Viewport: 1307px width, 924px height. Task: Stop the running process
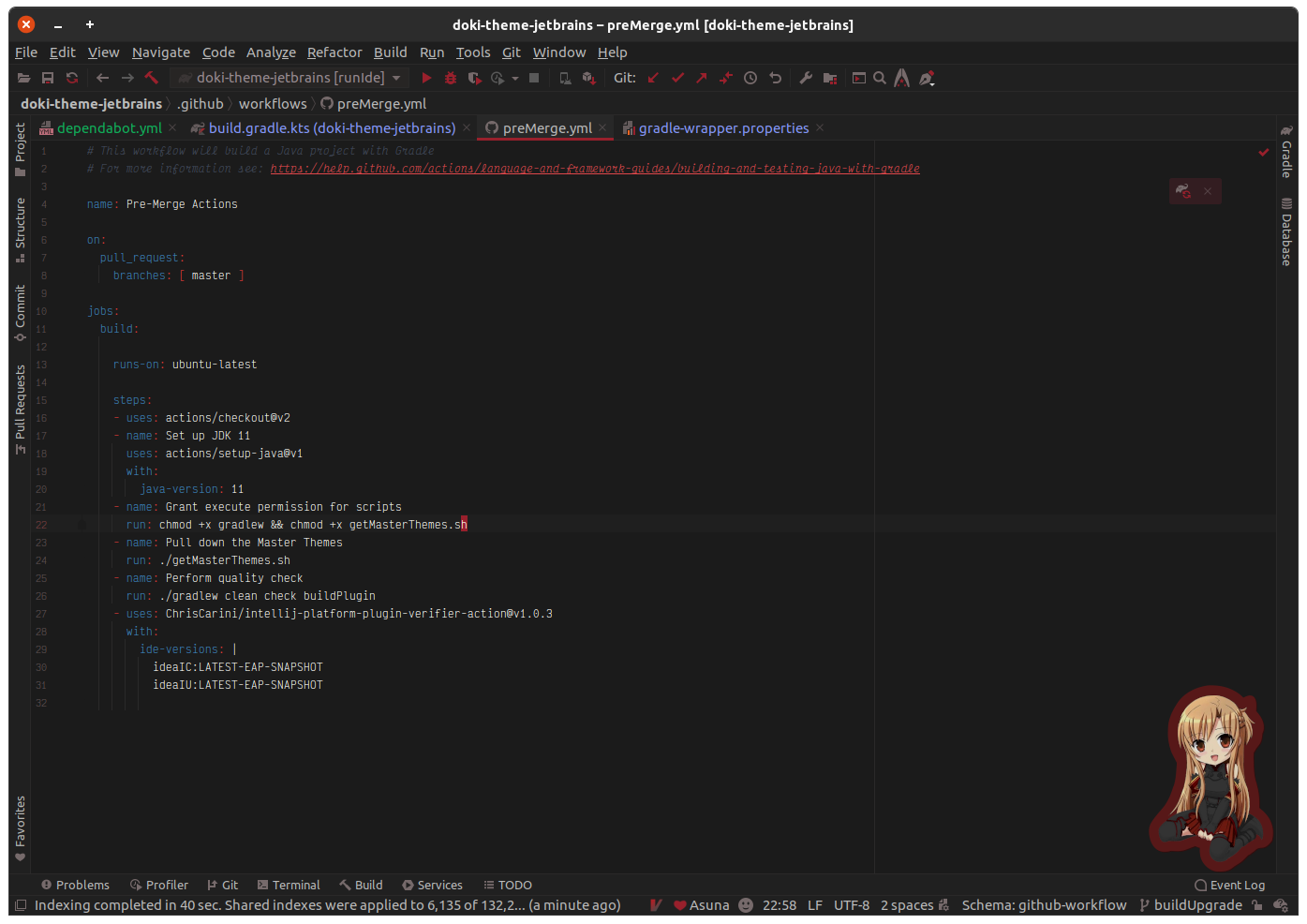tap(535, 78)
